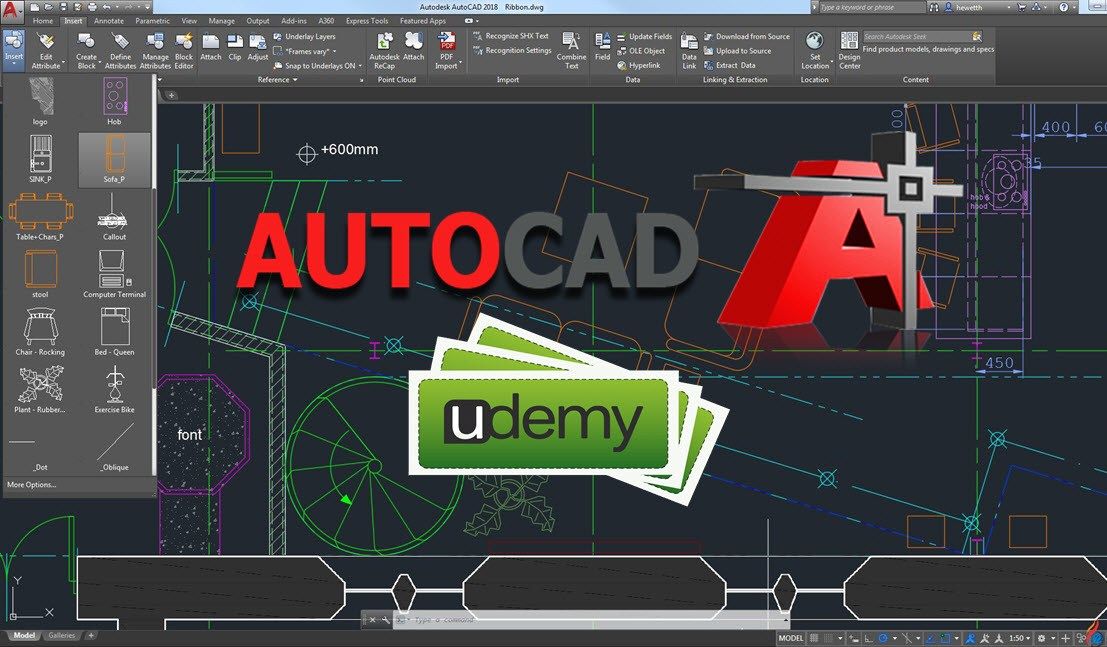Screen dimensions: 1107x647
Task: Open the Parametric ribbon tab
Action: click(152, 21)
